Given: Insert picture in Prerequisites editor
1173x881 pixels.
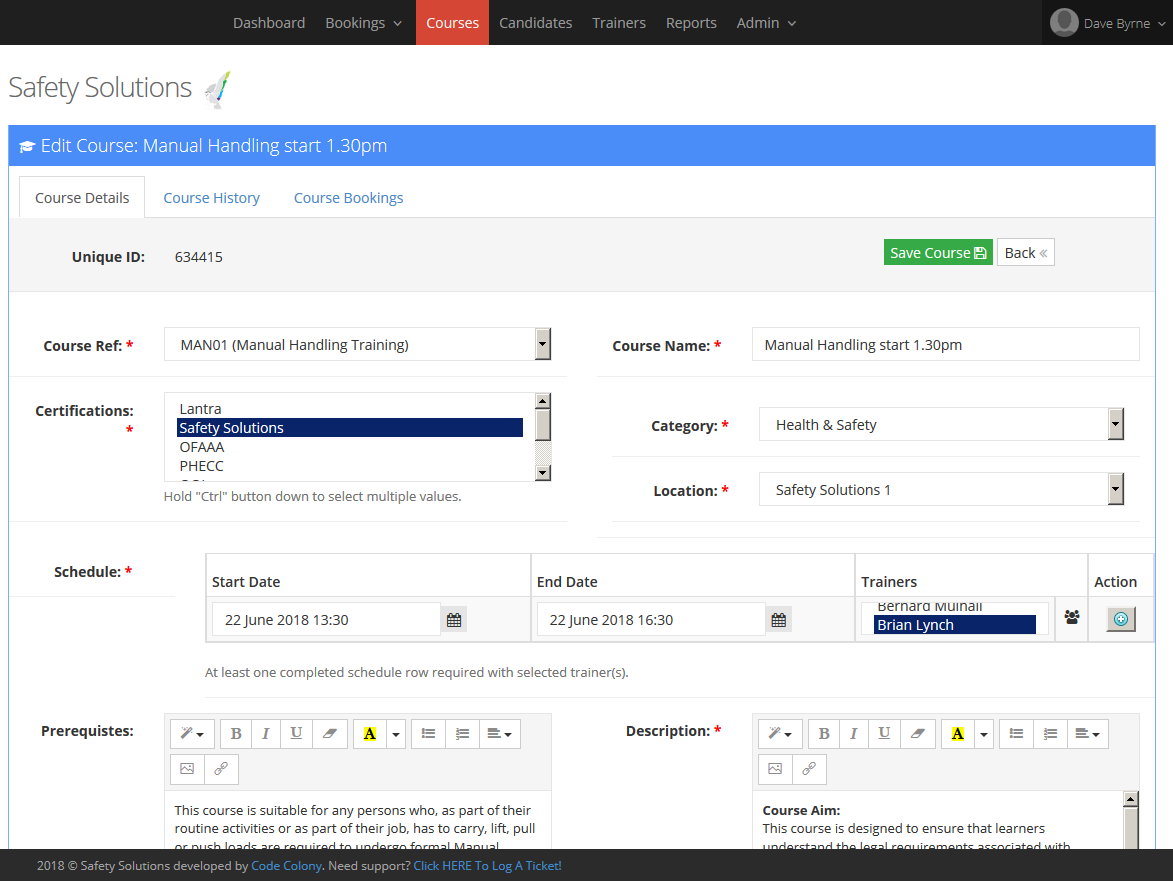Looking at the screenshot, I should [187, 769].
